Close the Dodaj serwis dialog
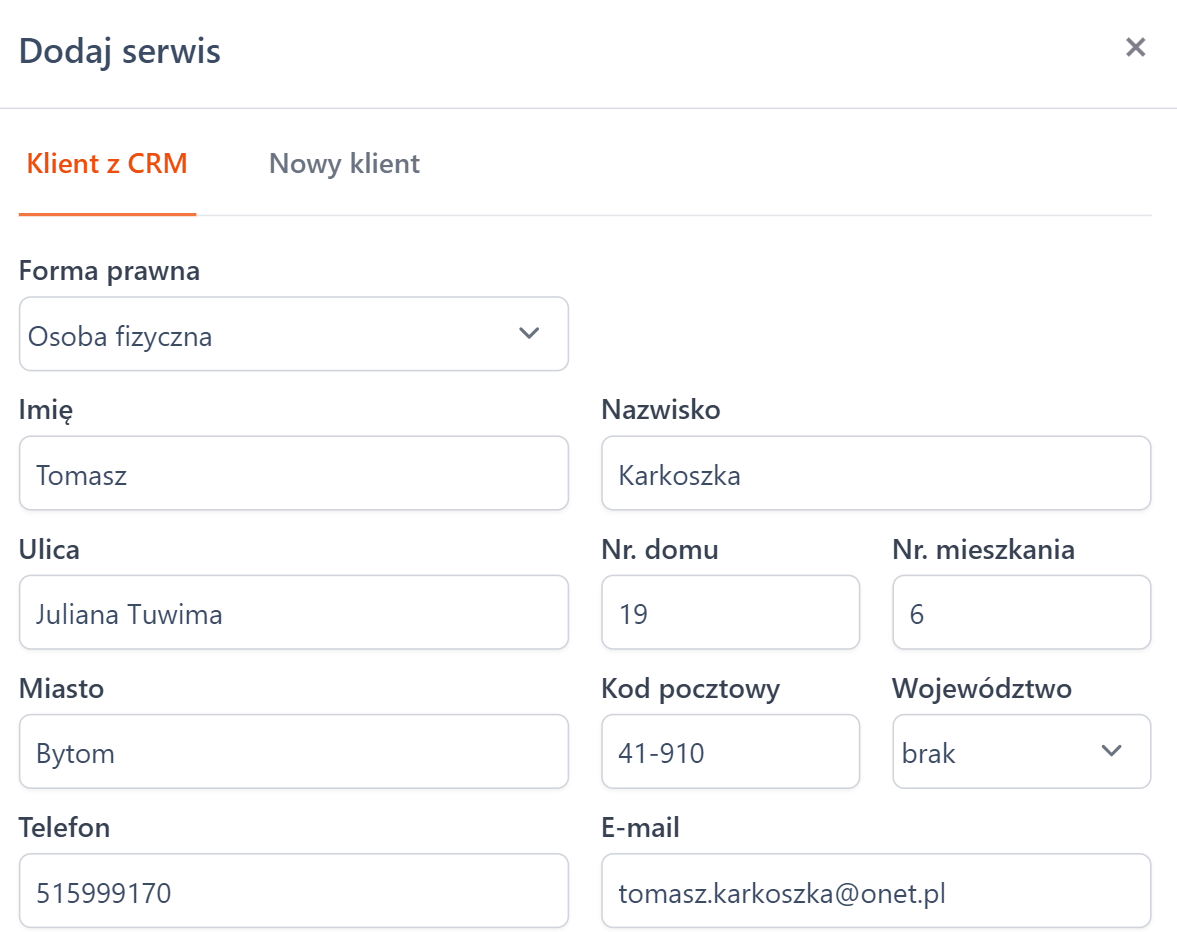 [x=1135, y=47]
